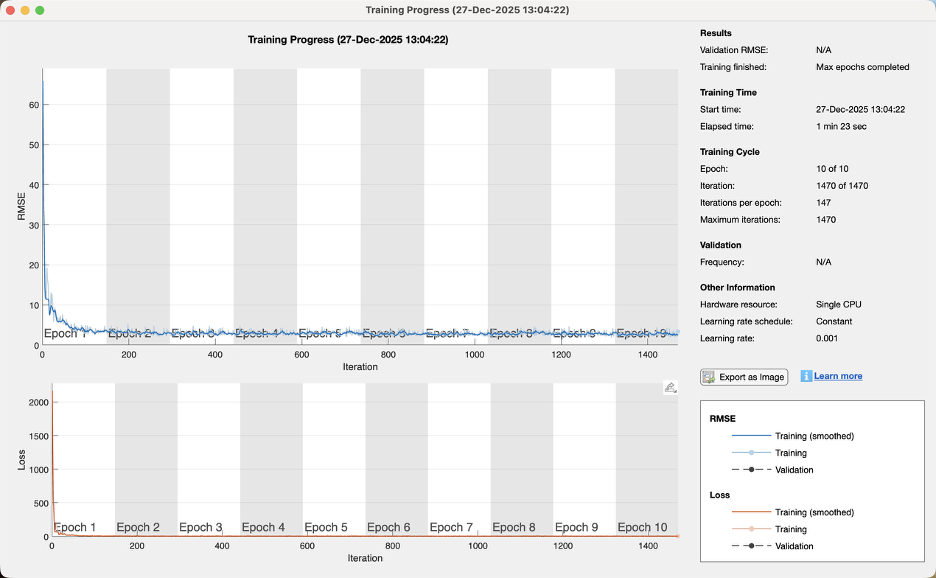The image size is (936, 578).
Task: Click the Iteration x-axis label under Loss plot
Action: click(364, 558)
